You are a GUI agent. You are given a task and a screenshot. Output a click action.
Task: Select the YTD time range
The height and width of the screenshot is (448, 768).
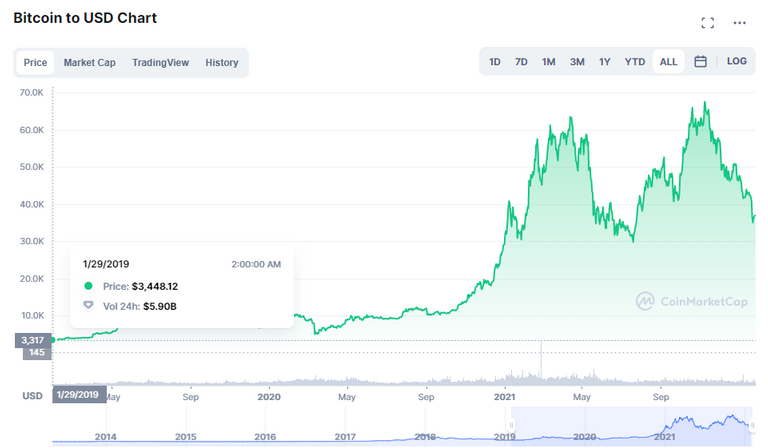(635, 62)
